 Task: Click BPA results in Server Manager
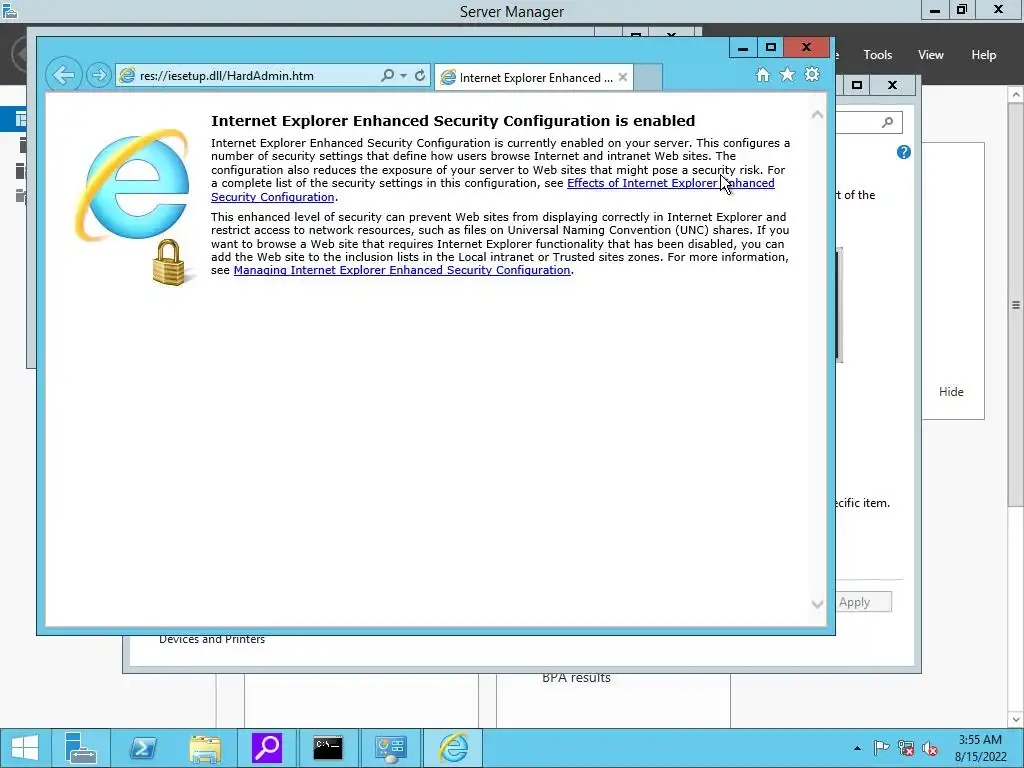click(576, 678)
